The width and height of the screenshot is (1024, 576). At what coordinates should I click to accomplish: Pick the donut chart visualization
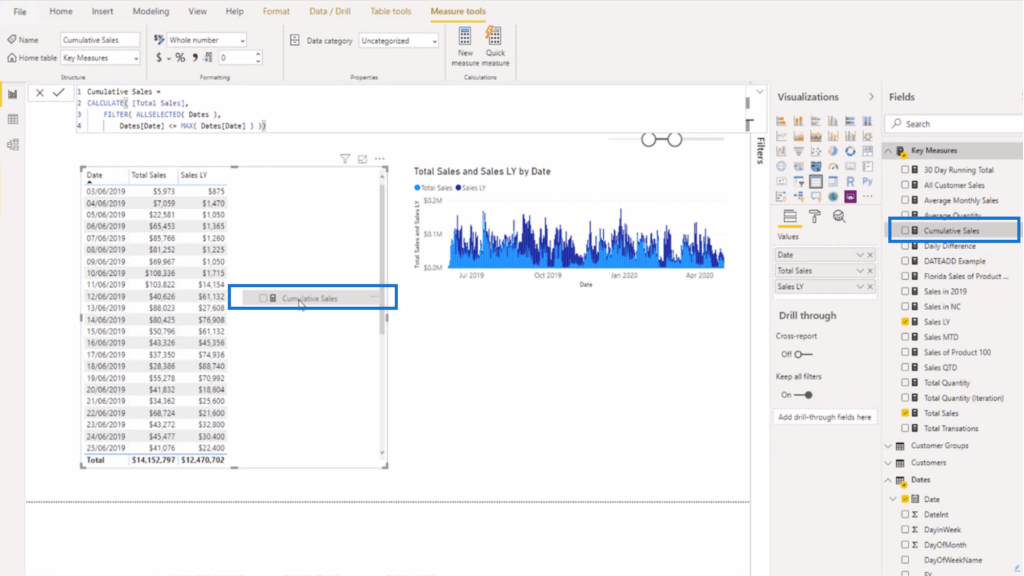tap(850, 151)
